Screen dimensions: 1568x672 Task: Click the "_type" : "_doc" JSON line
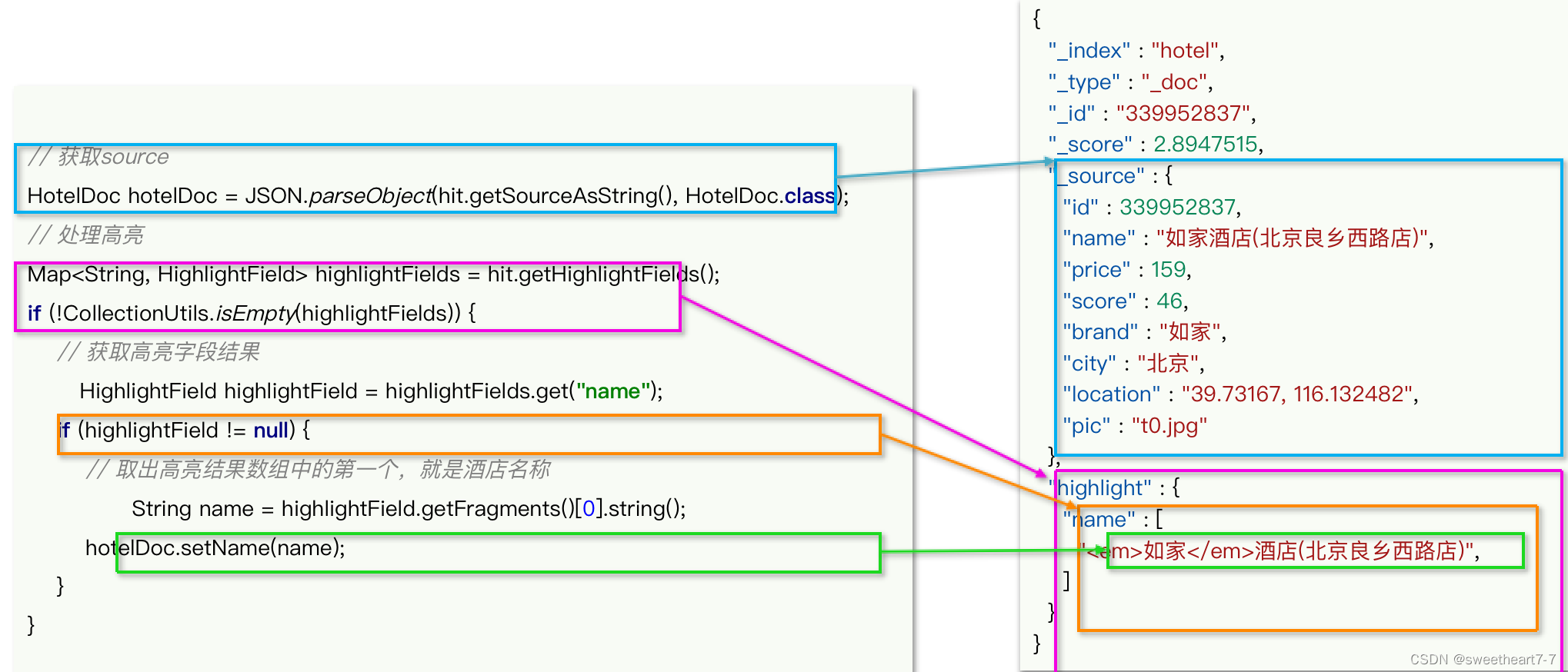pyautogui.click(x=1130, y=82)
